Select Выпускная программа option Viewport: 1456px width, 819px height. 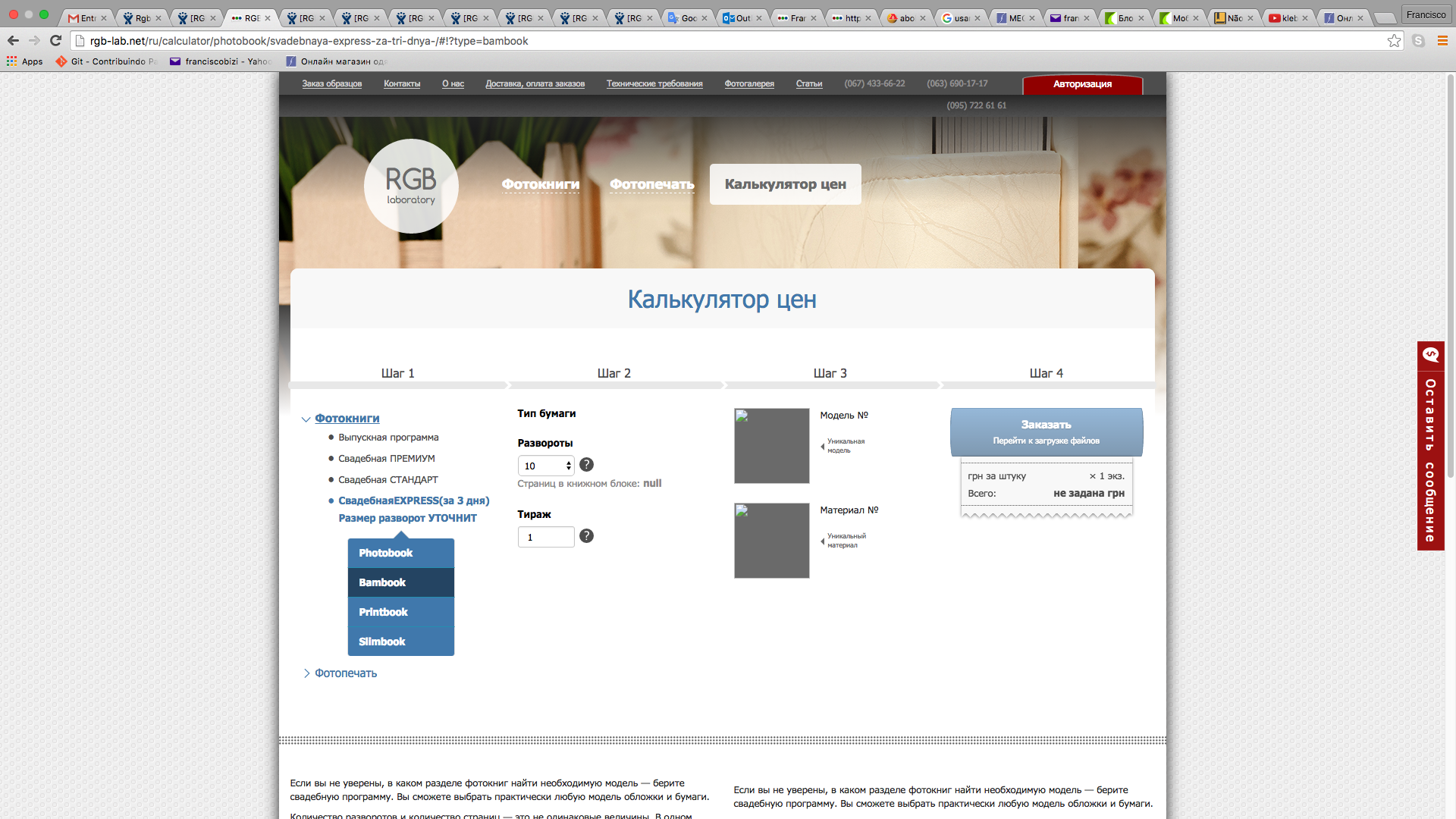click(388, 438)
